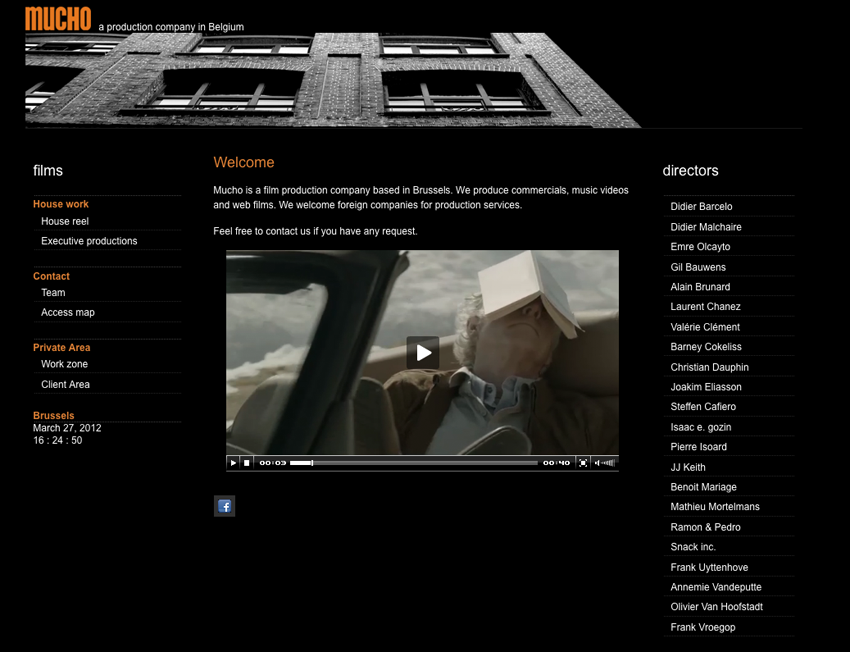850x652 pixels.
Task: Toggle fullscreen mode on the video player
Action: click(x=583, y=463)
